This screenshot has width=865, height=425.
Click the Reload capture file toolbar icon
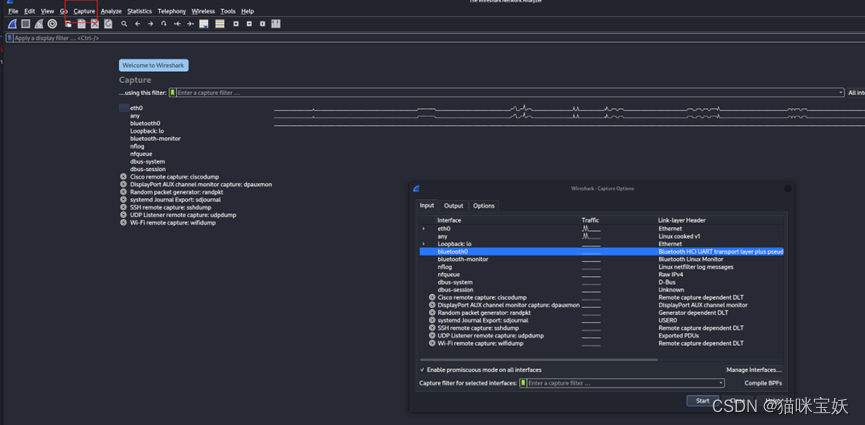click(x=108, y=24)
